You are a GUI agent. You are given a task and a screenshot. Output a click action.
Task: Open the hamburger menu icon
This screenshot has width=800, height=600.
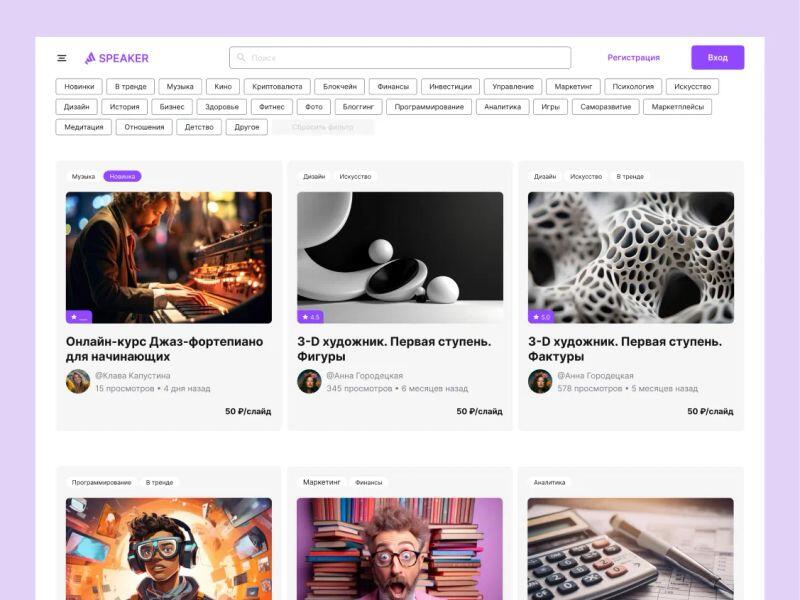[x=62, y=58]
